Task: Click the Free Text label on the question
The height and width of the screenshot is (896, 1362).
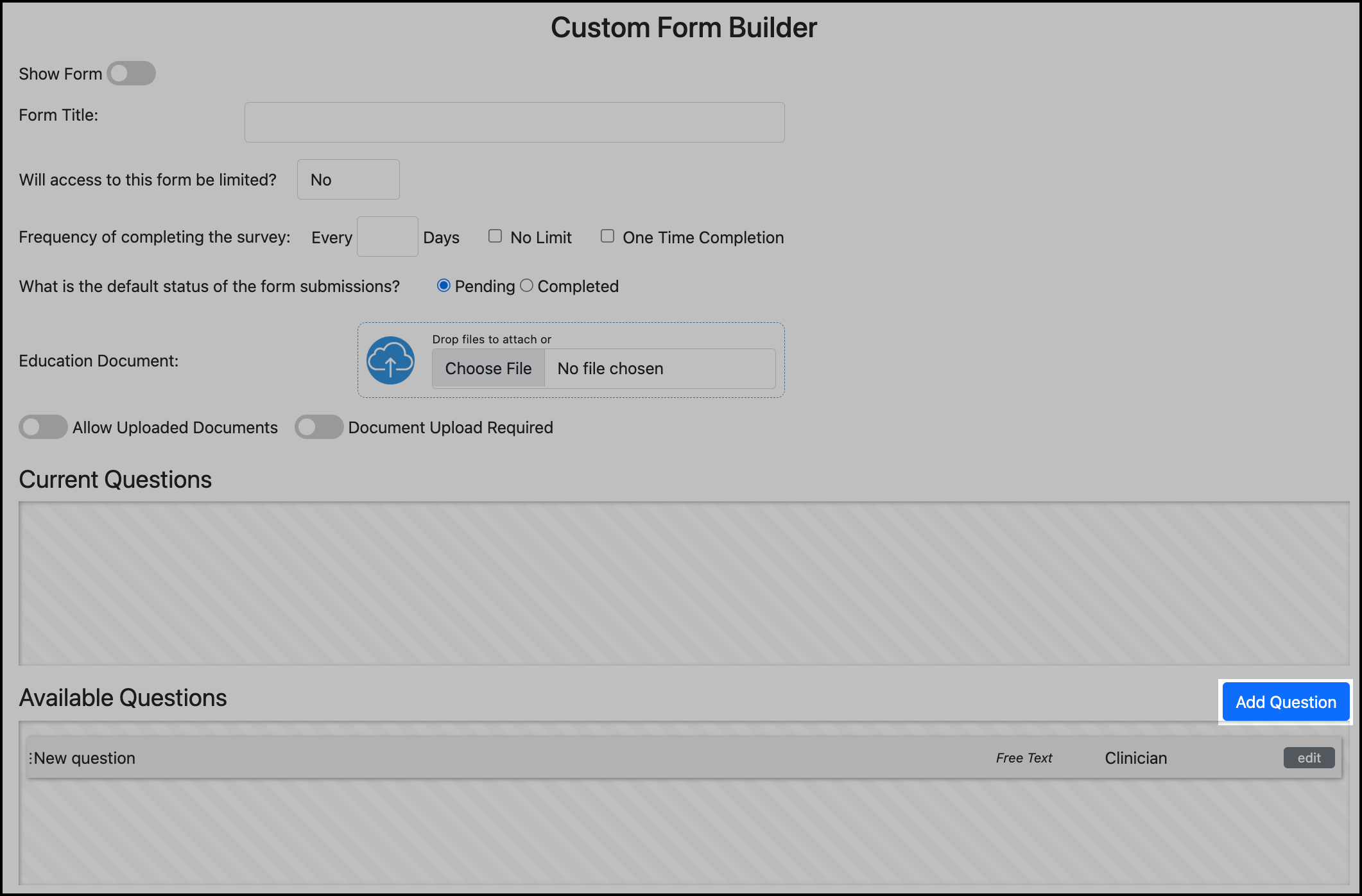Action: pos(1023,757)
